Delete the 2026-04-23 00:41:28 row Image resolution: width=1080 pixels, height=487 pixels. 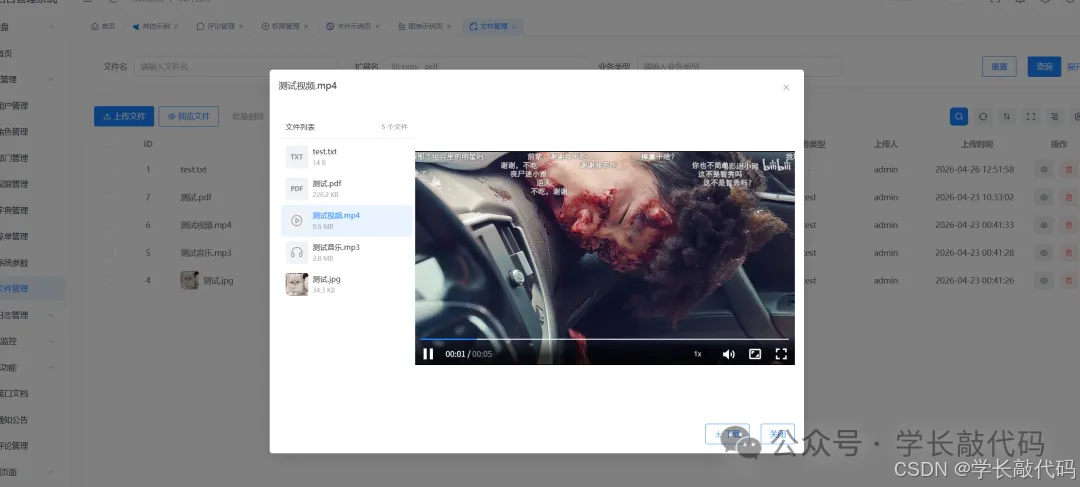[x=1069, y=253]
